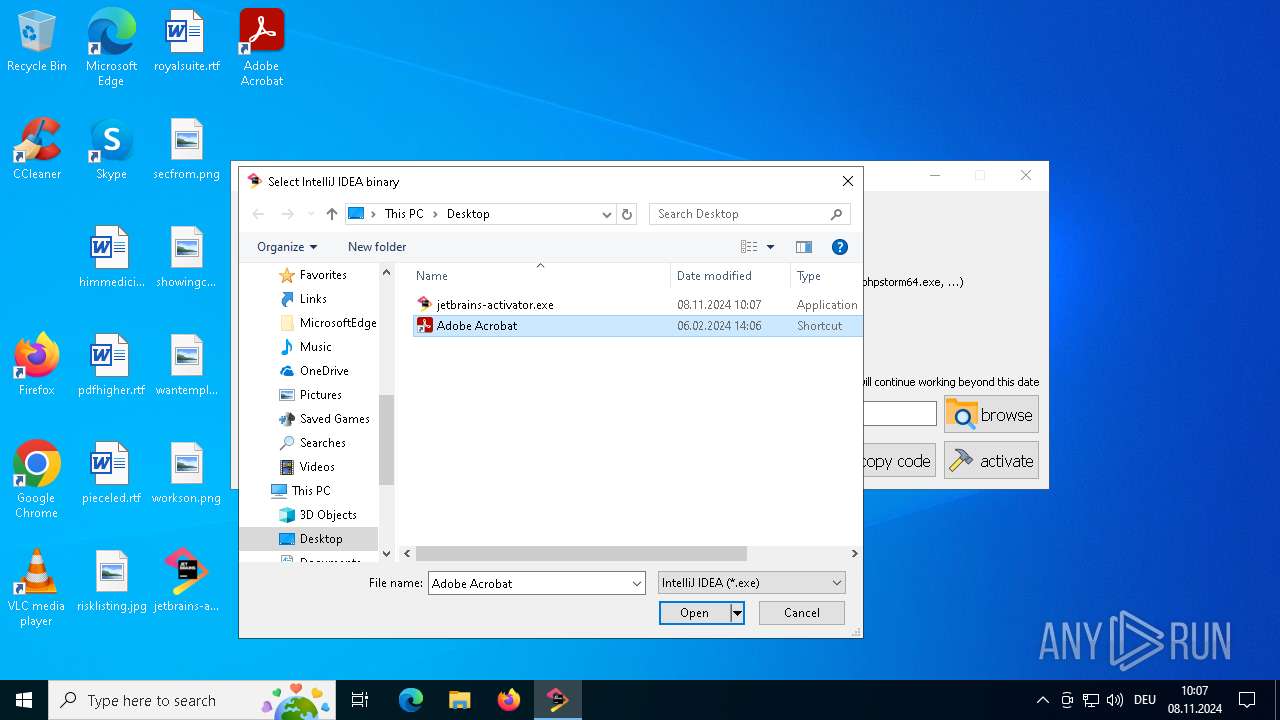Select CCleaner desktop shortcut
This screenshot has height=720, width=1280.
[37, 150]
